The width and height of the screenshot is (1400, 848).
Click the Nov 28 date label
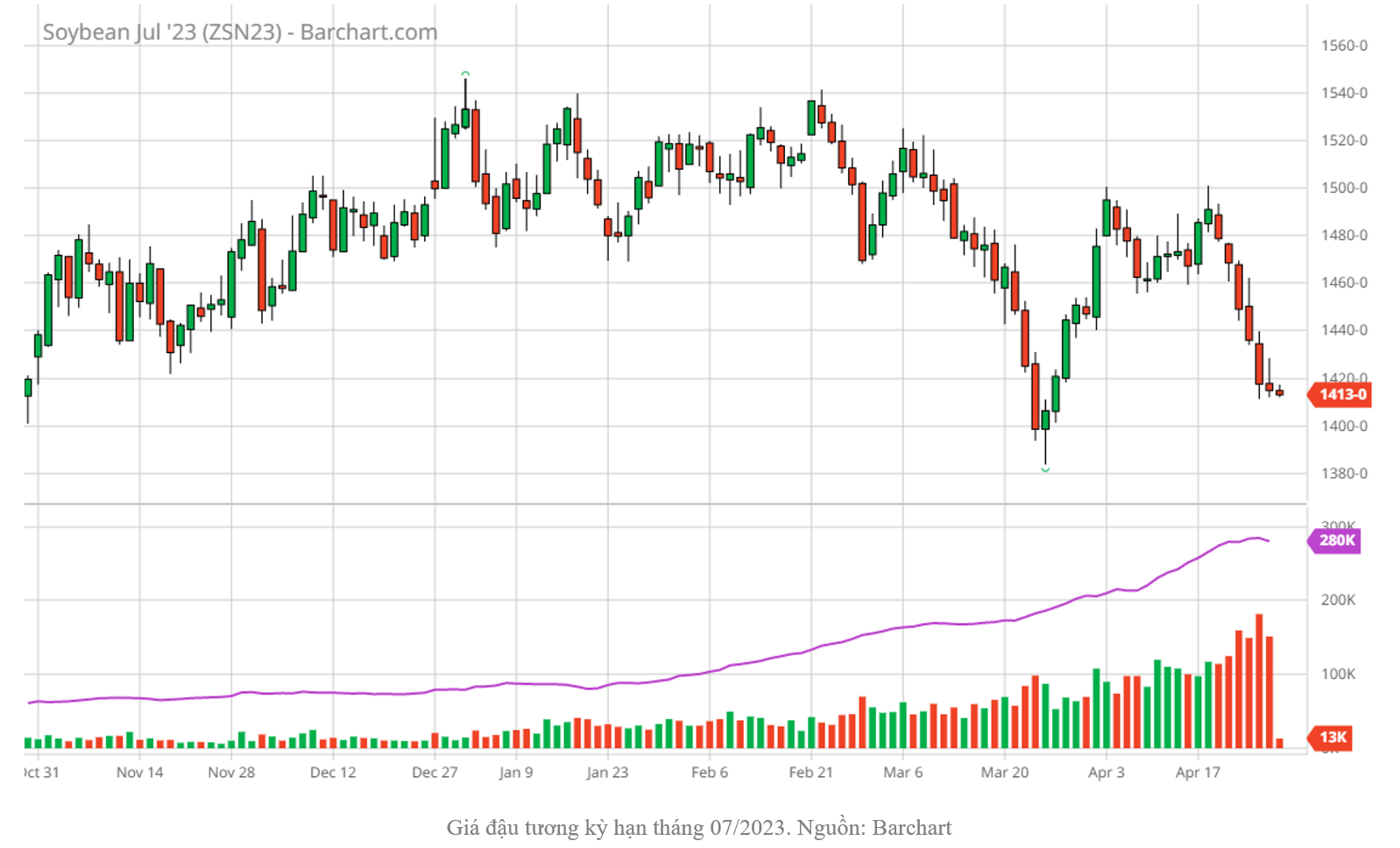coord(231,772)
